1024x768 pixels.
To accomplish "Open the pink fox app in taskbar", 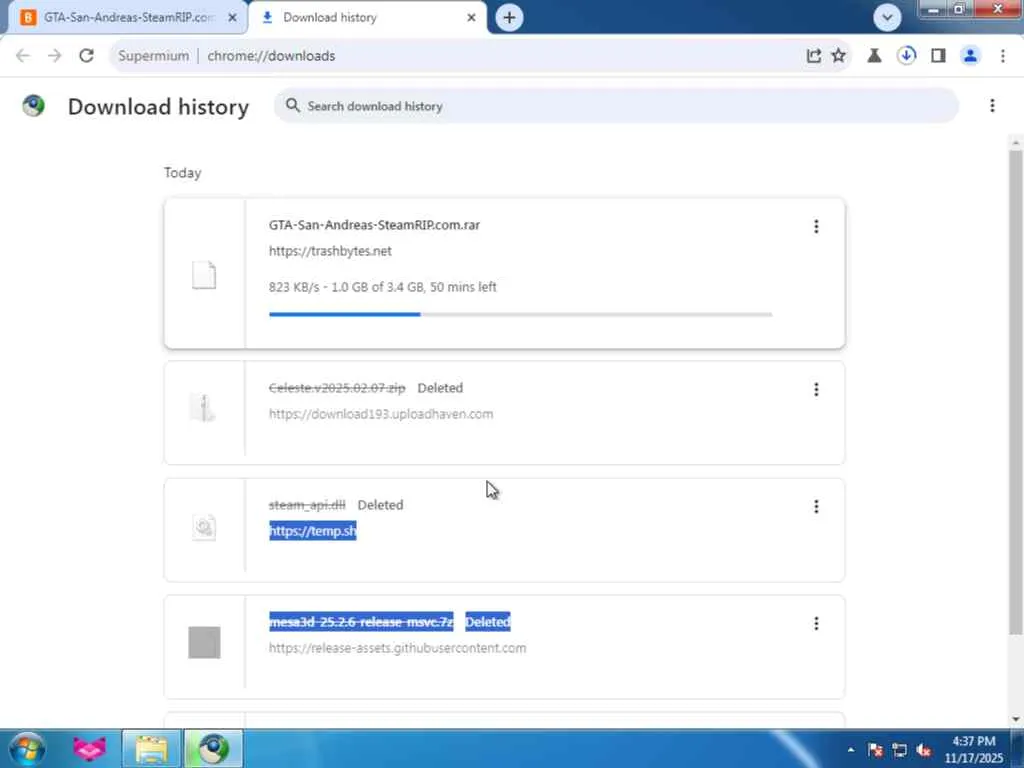I will point(89,748).
